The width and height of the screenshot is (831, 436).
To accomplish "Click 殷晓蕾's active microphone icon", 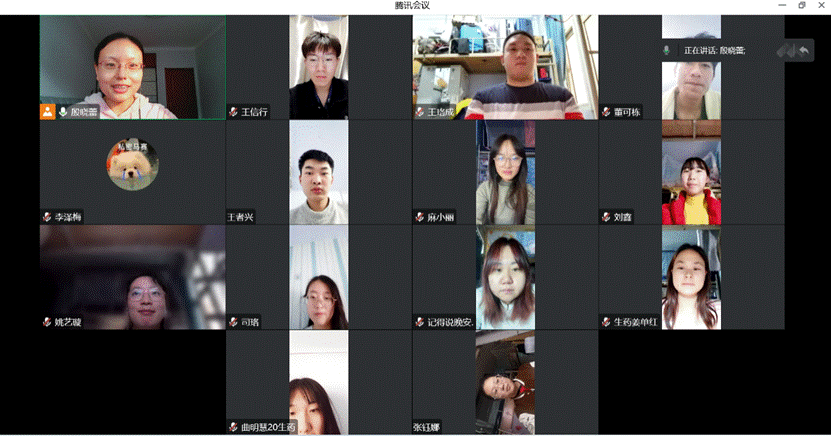I will click(63, 112).
